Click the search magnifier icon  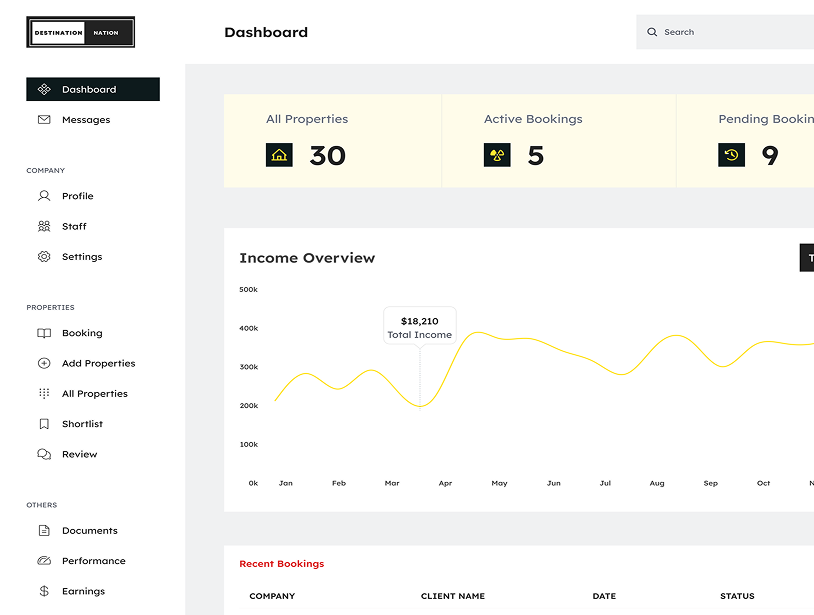(653, 32)
